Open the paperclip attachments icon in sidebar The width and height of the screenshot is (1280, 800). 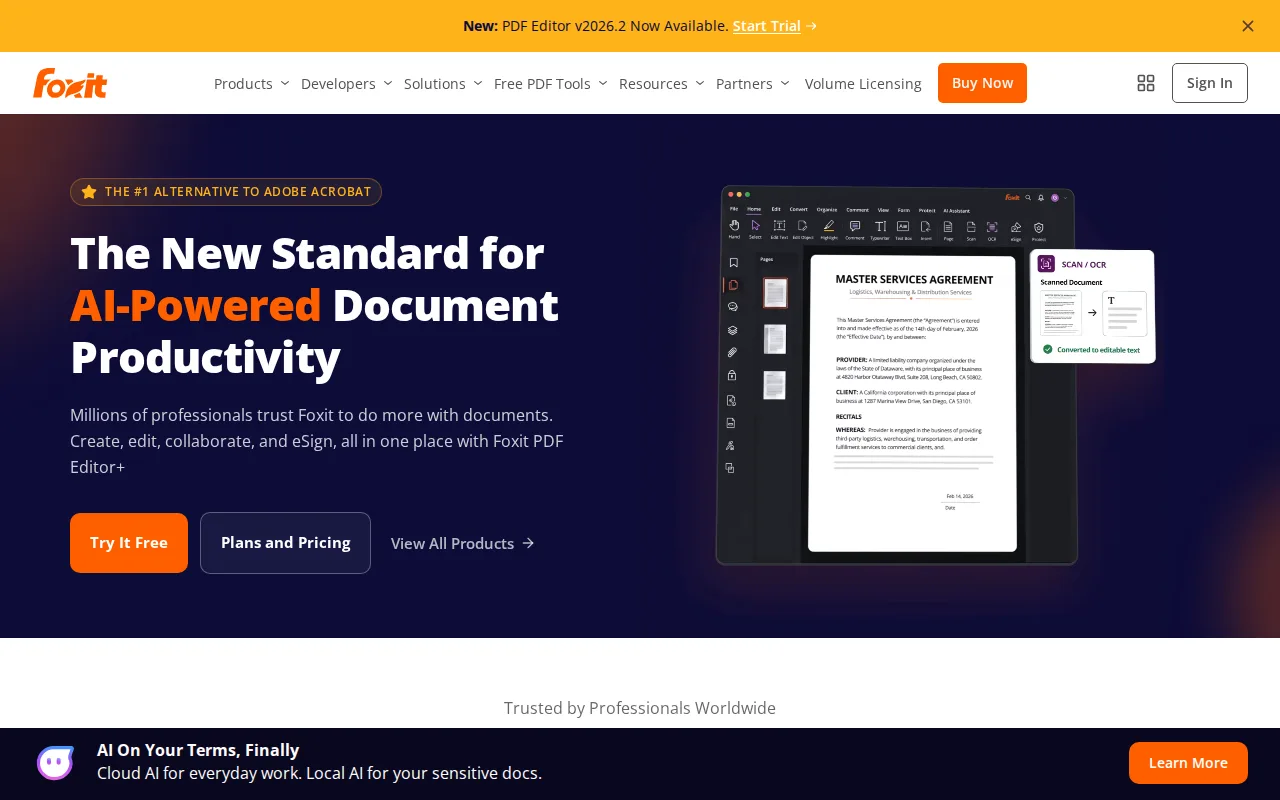[x=733, y=353]
